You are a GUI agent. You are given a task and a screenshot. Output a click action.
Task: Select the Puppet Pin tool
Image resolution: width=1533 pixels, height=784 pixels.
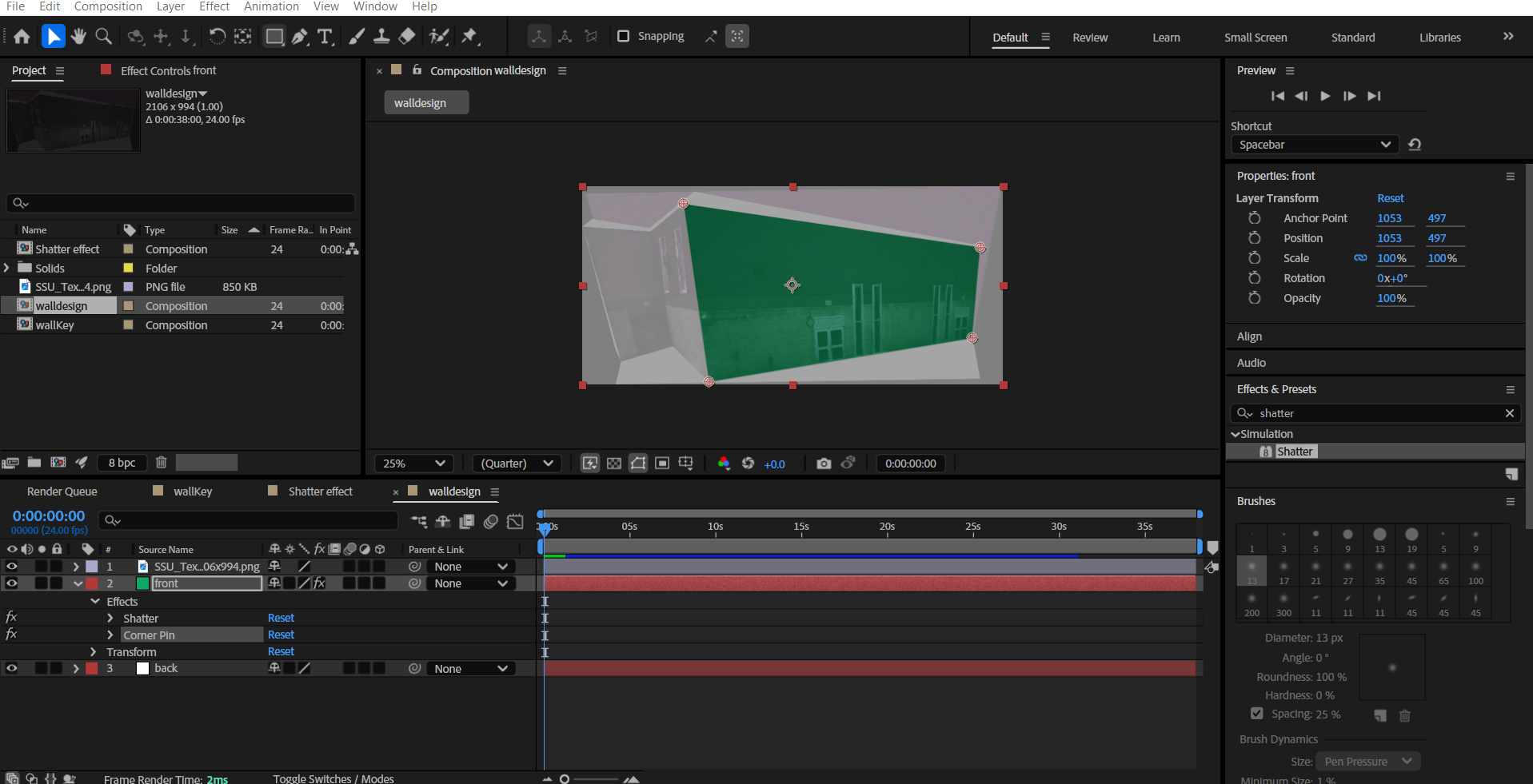click(469, 36)
